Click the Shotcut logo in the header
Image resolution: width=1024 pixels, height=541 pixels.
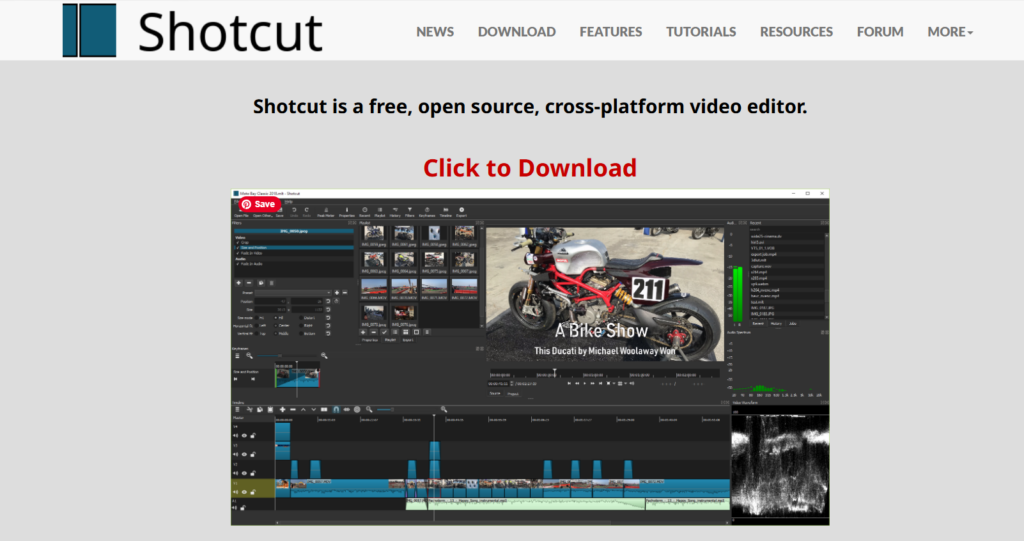pyautogui.click(x=192, y=30)
